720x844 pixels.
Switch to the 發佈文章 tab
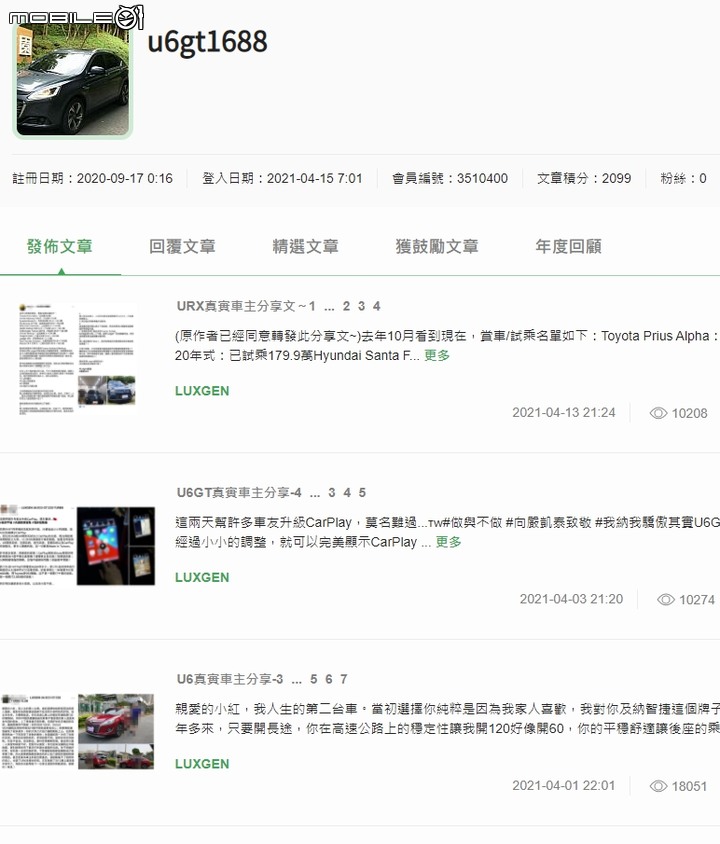[60, 247]
